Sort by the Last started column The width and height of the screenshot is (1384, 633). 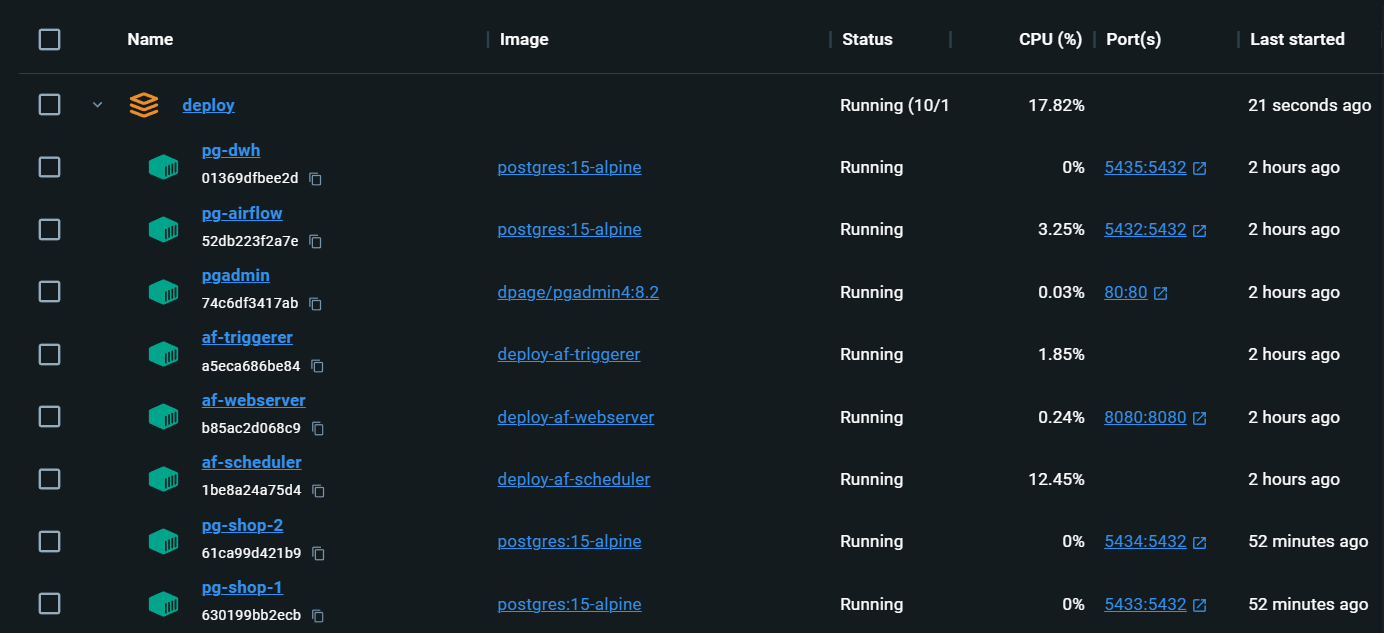pos(1297,40)
